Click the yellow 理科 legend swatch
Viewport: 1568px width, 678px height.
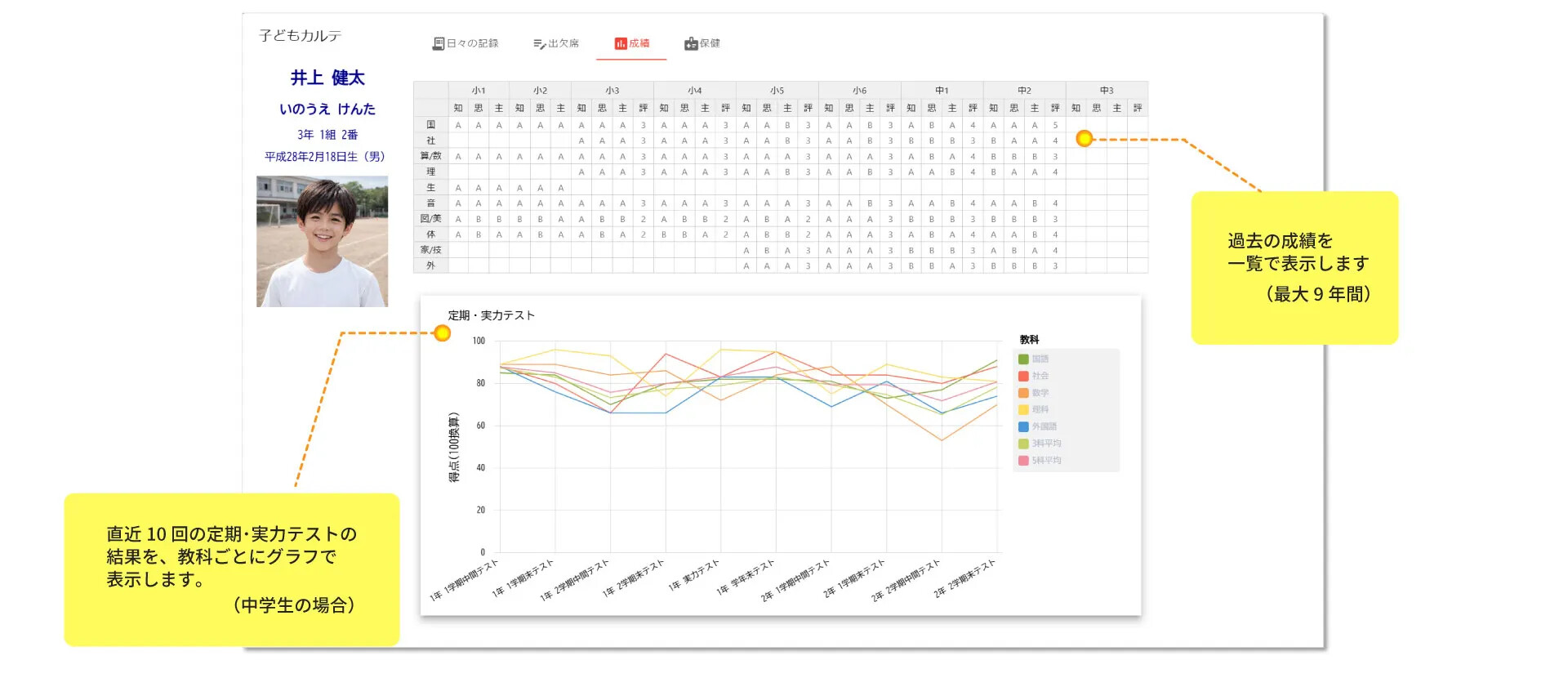click(1023, 410)
